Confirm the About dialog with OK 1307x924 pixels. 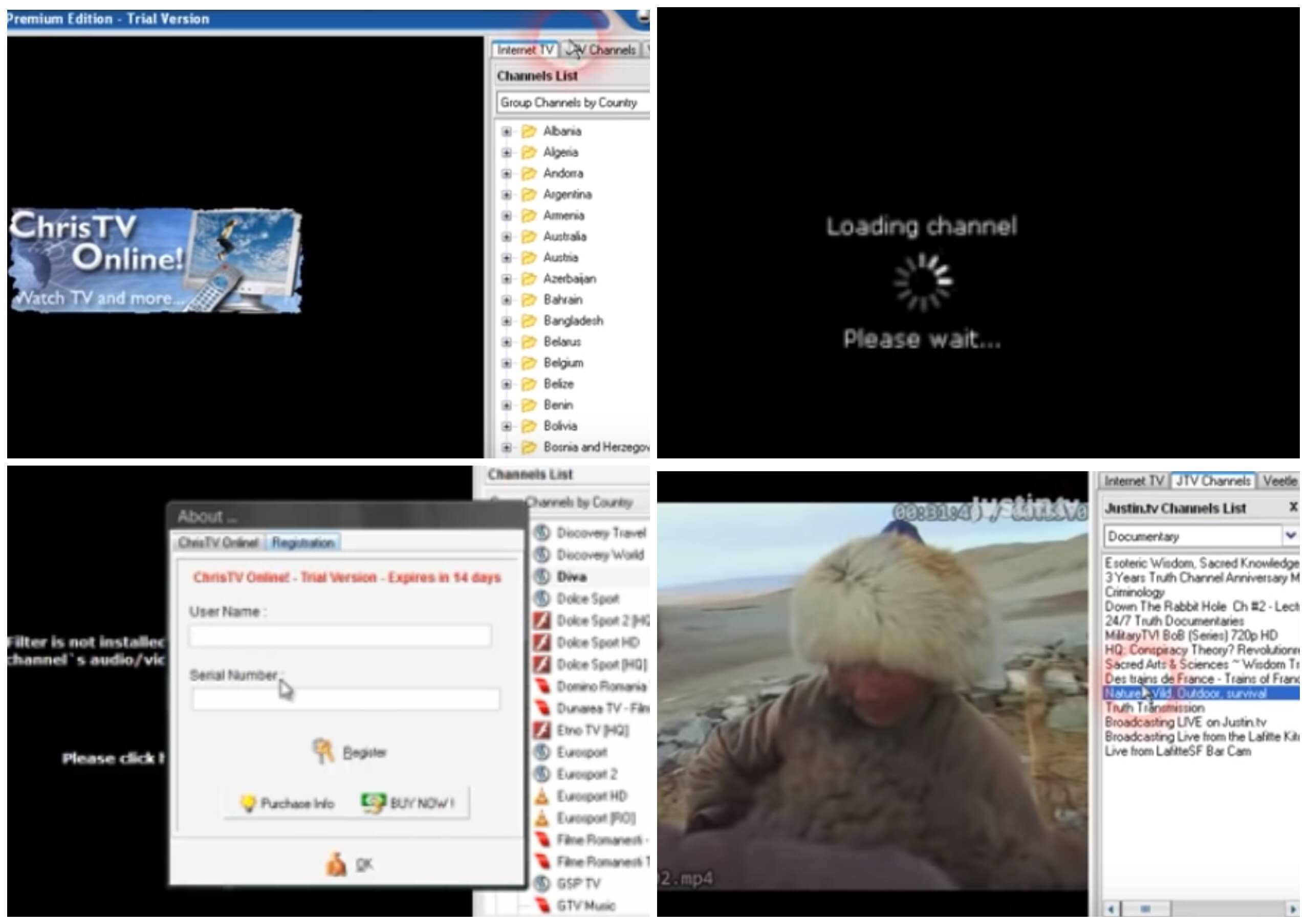350,865
